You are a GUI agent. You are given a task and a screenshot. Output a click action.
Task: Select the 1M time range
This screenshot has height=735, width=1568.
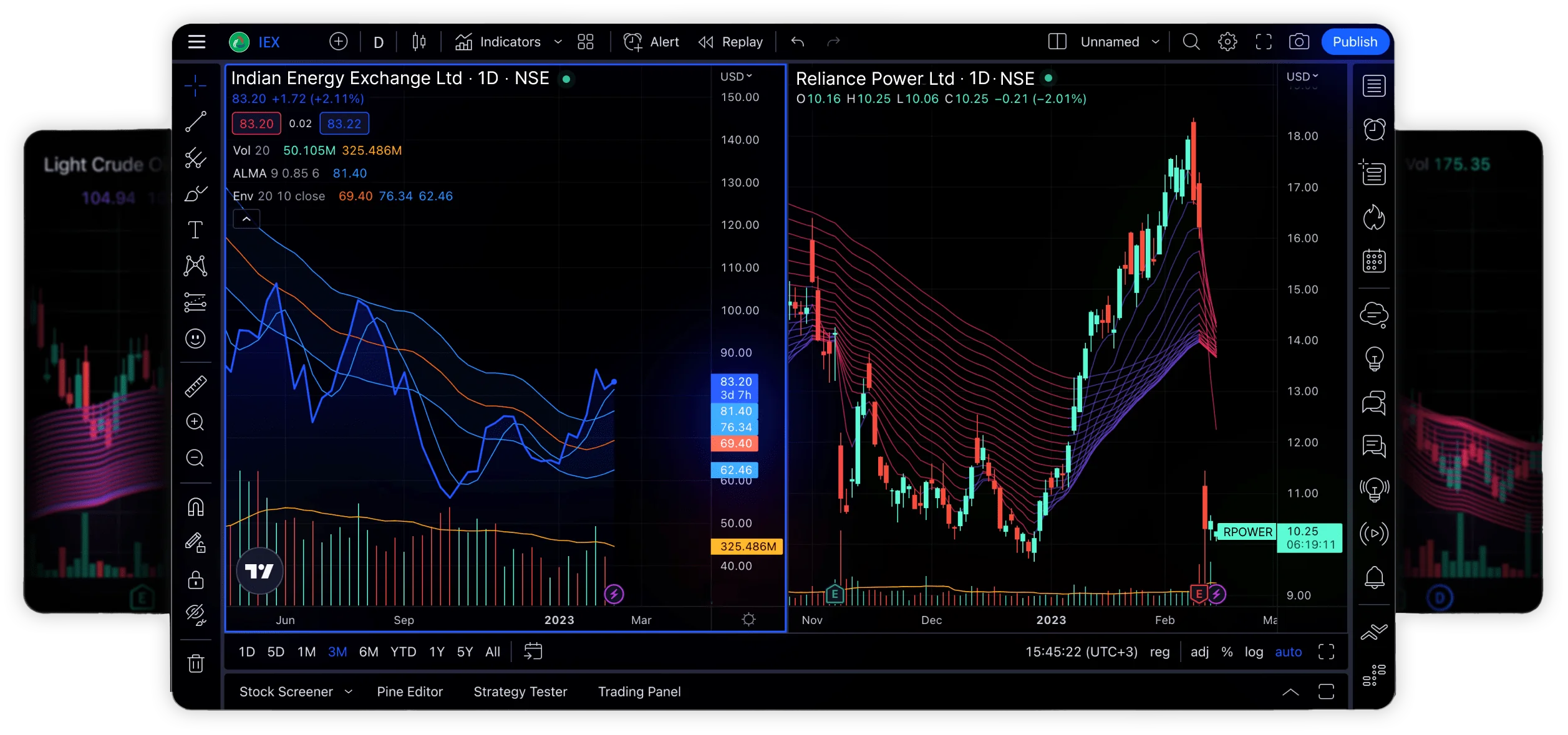(306, 651)
